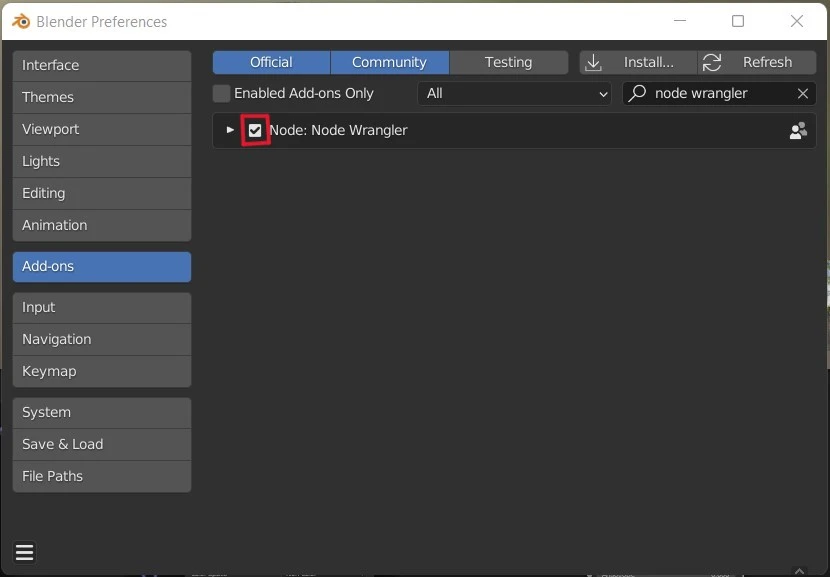
Task: Enable the Enabled Add-ons Only checkbox
Action: tap(221, 94)
